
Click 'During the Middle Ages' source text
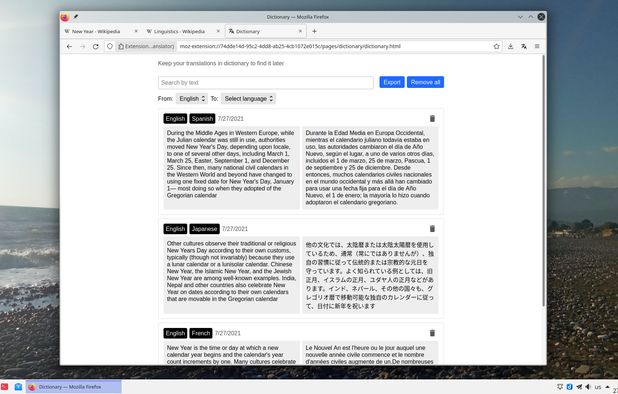click(x=231, y=167)
